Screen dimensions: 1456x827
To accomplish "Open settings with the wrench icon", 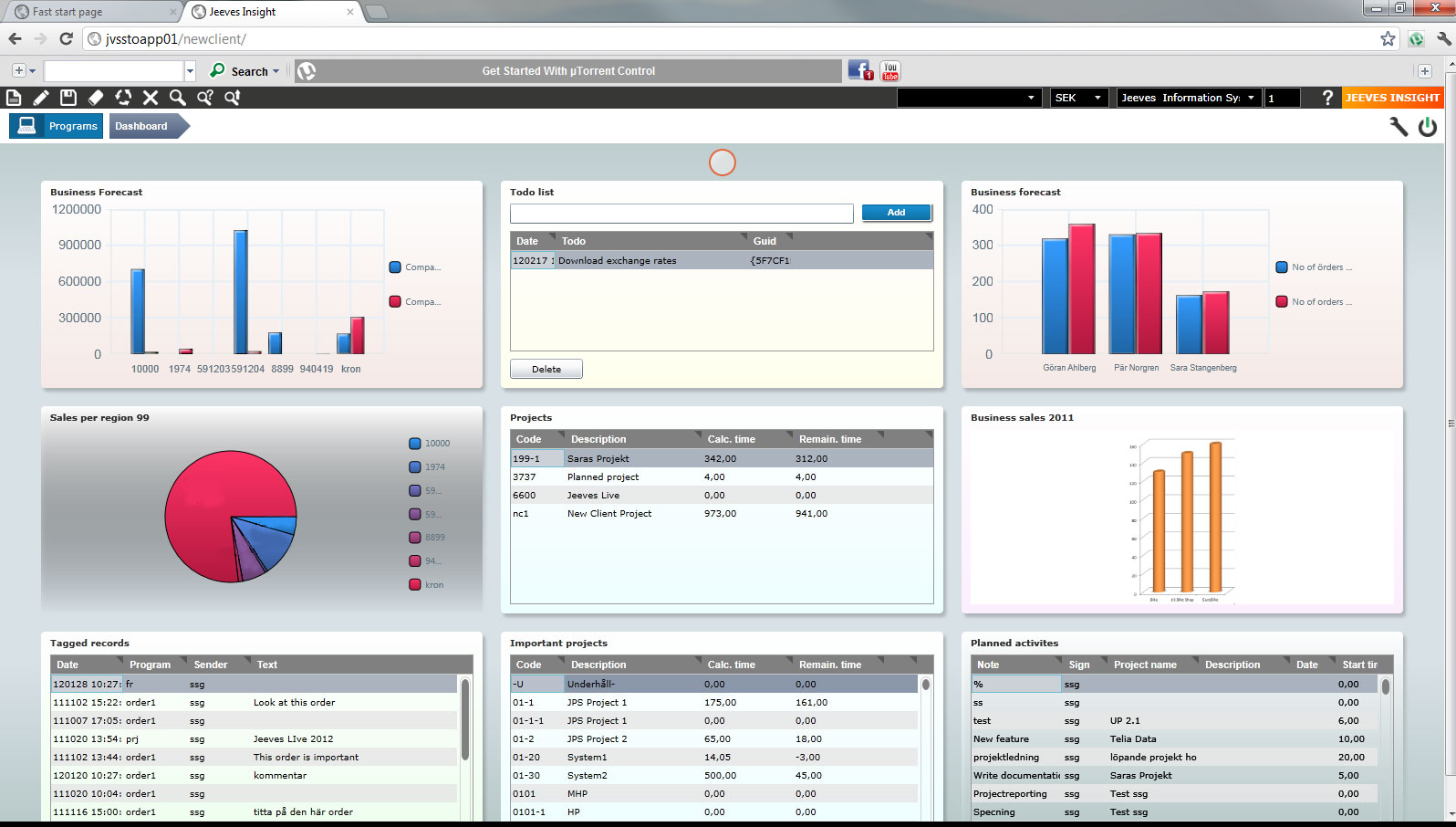I will pos(1399,127).
